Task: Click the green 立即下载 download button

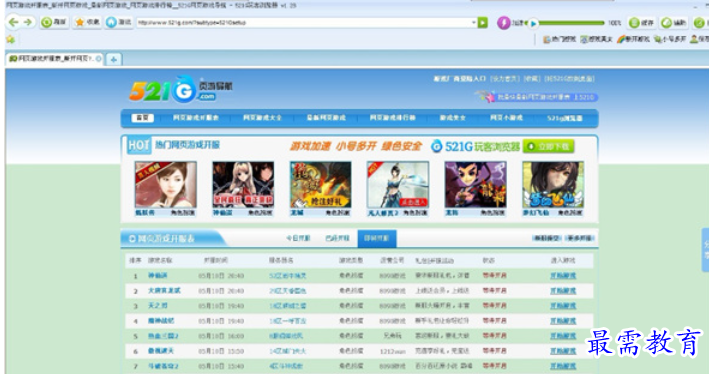Action: 549,146
